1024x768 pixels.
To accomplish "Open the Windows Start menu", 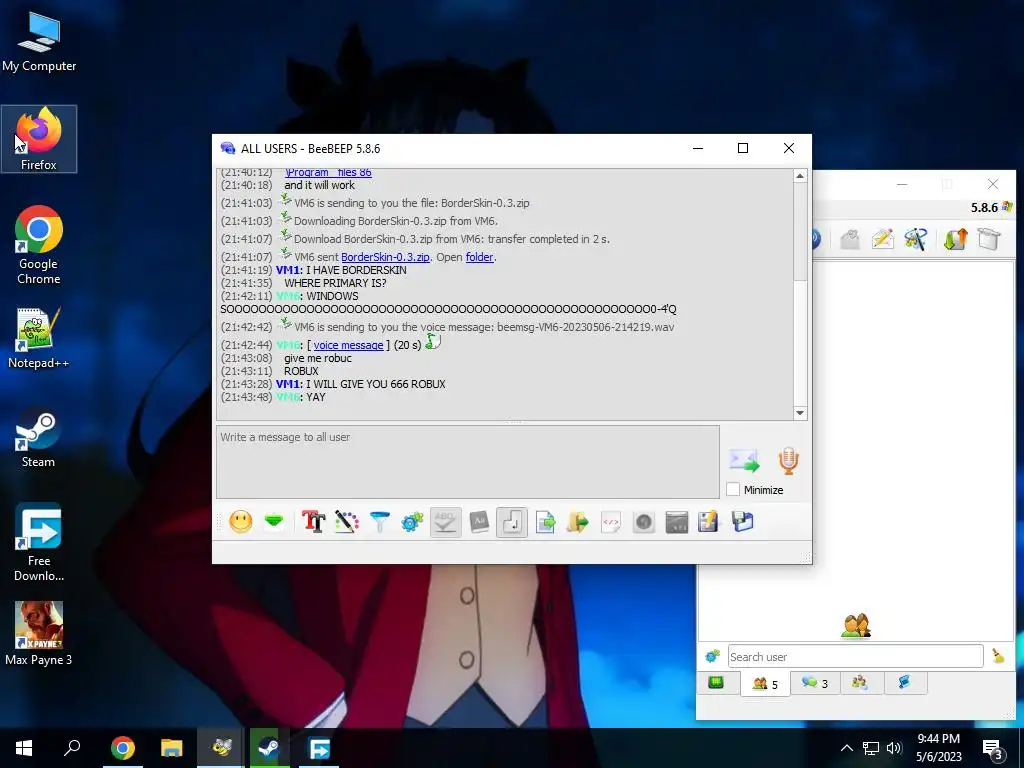I will coord(24,748).
